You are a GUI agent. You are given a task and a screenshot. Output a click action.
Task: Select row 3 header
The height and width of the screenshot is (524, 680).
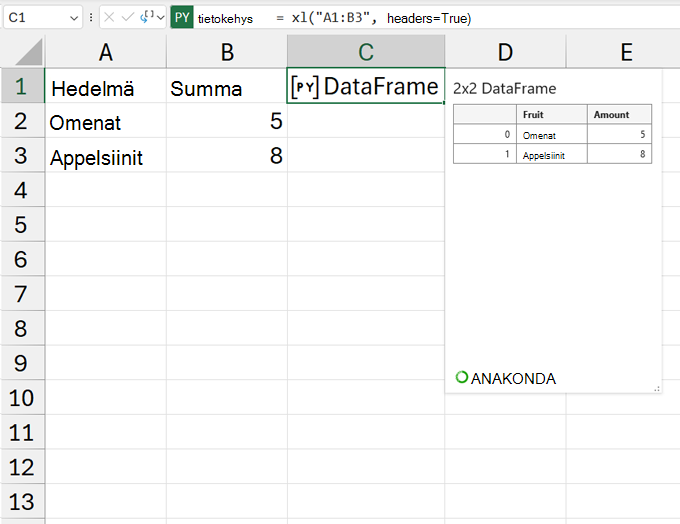(x=22, y=155)
